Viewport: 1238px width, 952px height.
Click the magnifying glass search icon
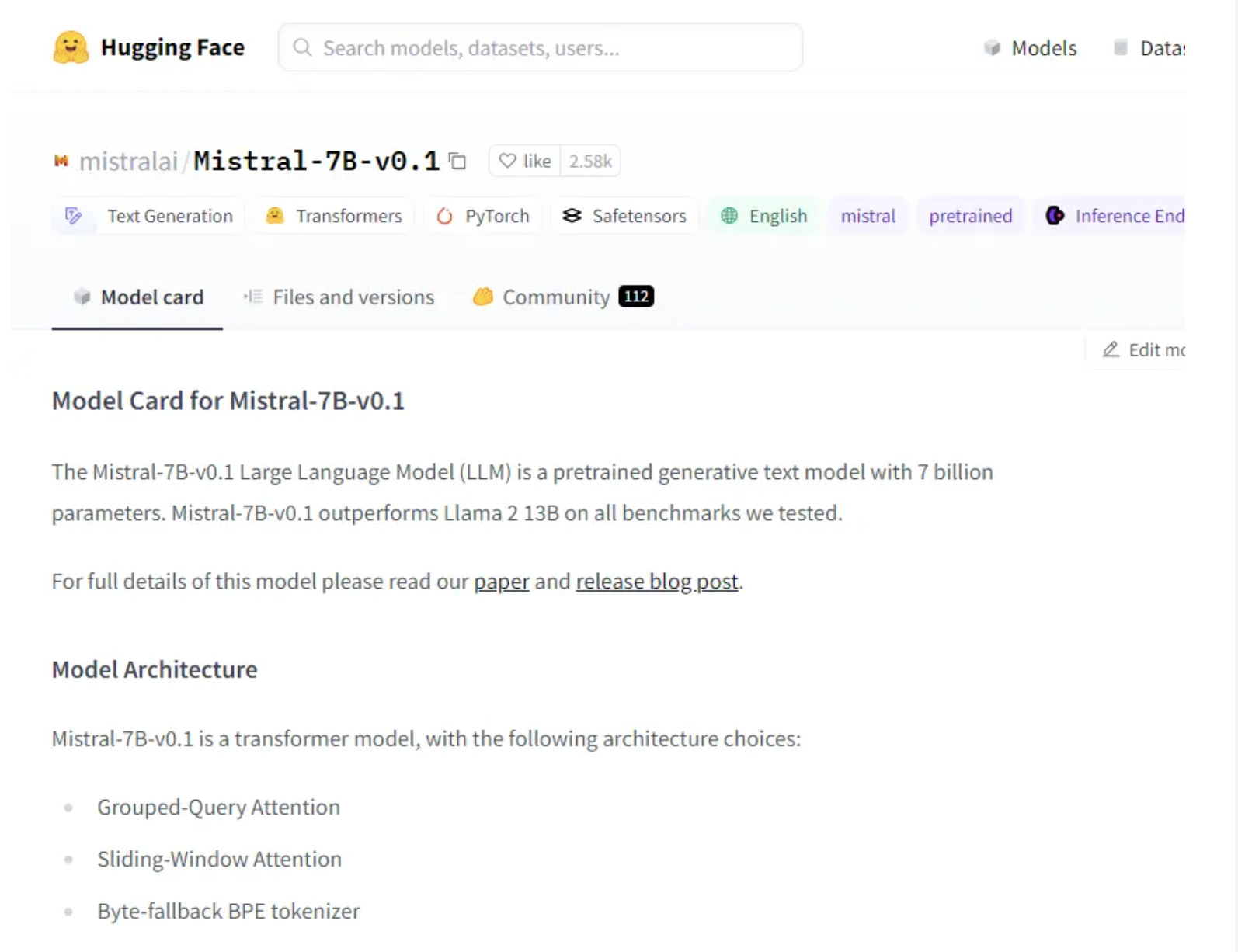coord(302,48)
